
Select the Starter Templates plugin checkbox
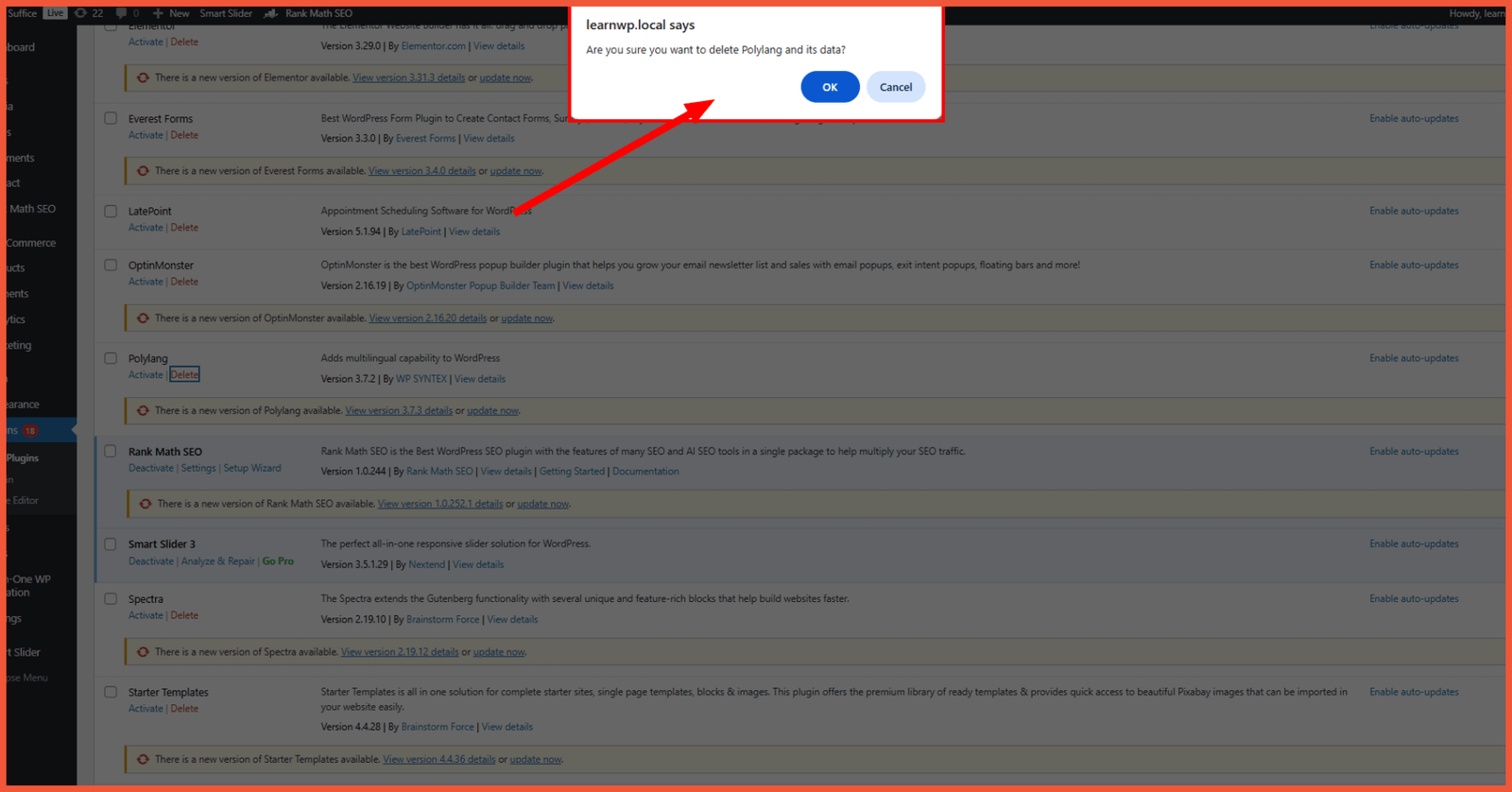pyautogui.click(x=111, y=692)
